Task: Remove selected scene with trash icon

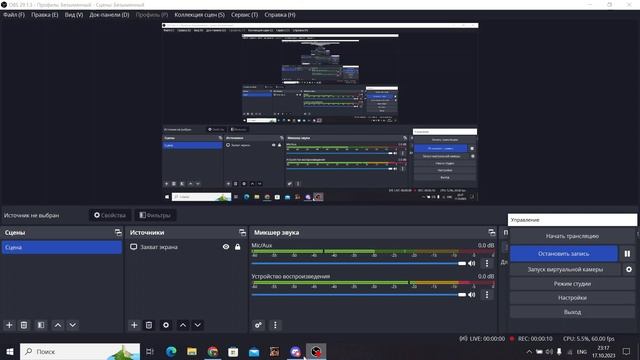Action: coord(24,325)
